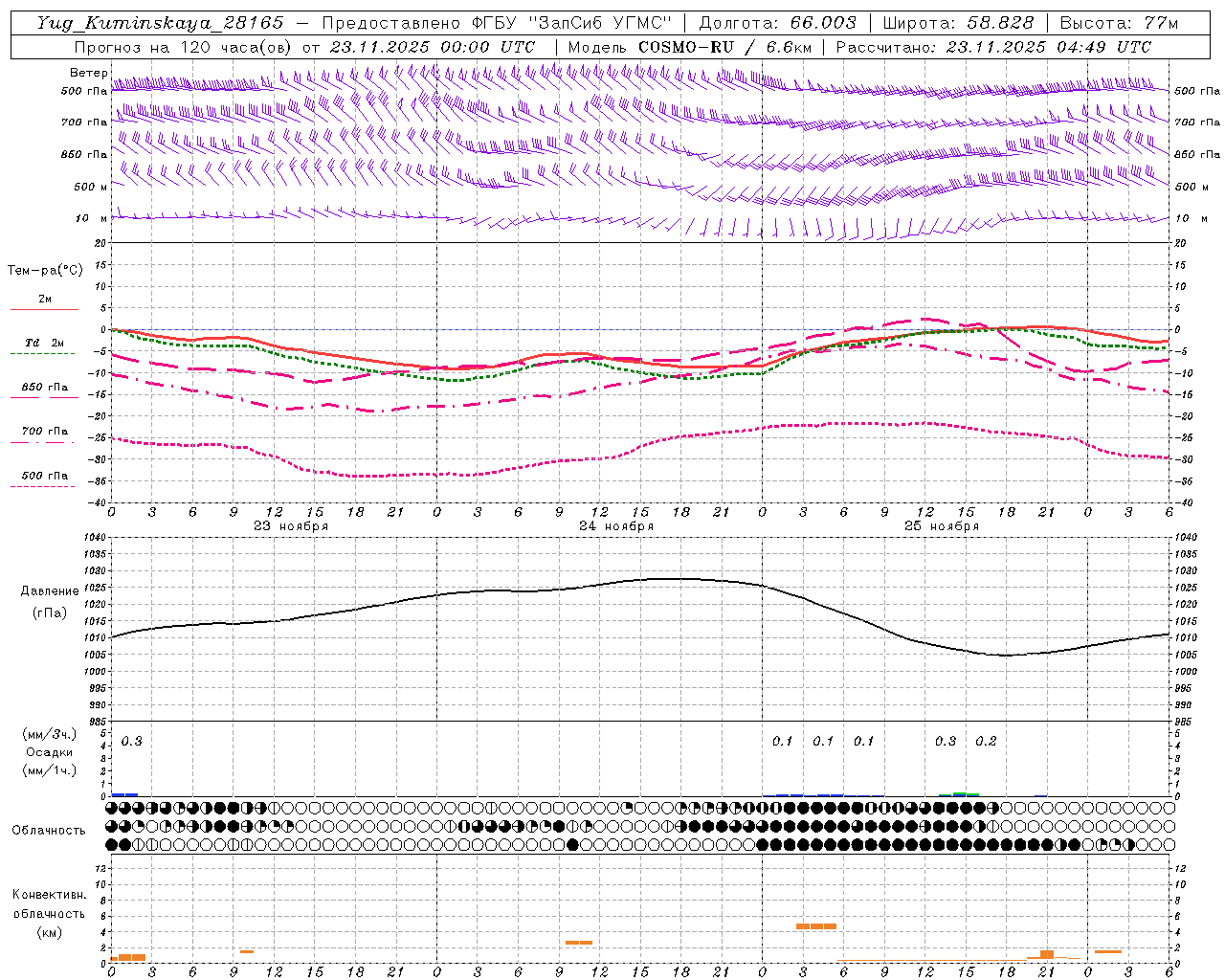Click the precipitation value '0.2' on 25 ноября
Image resolution: width=1225 pixels, height=980 pixels.
986,742
